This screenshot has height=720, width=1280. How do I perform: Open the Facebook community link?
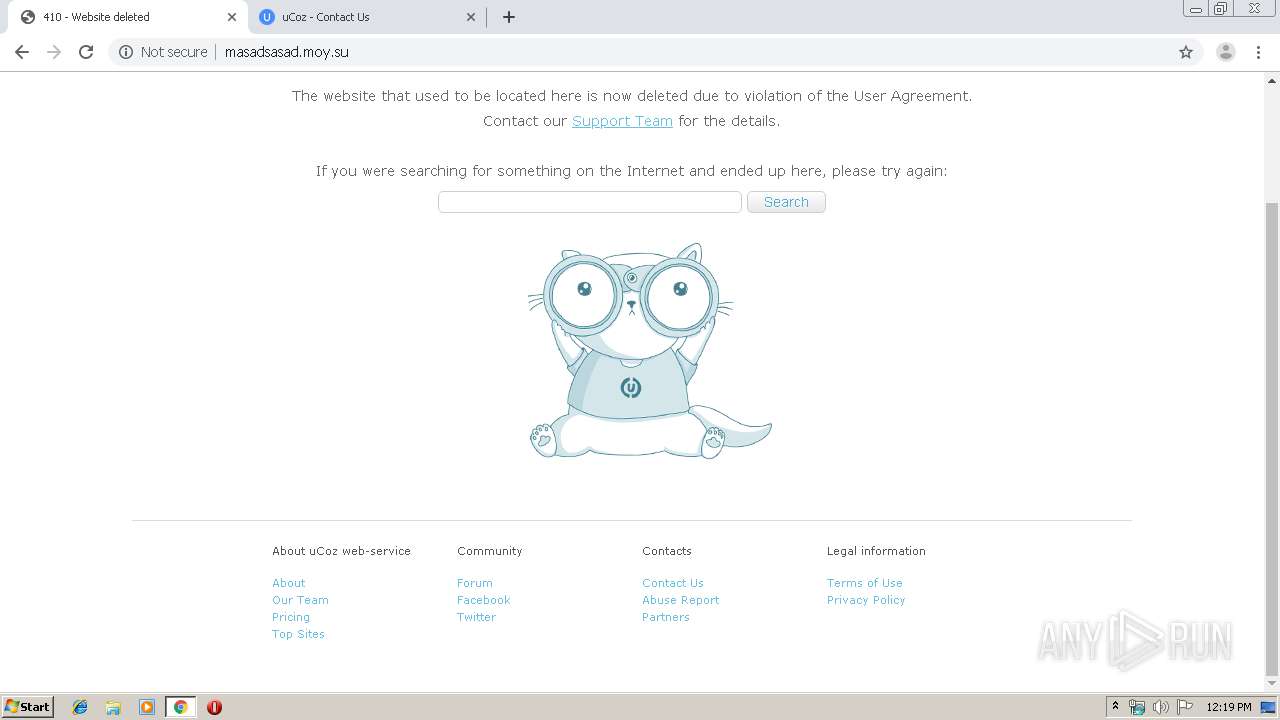click(484, 600)
